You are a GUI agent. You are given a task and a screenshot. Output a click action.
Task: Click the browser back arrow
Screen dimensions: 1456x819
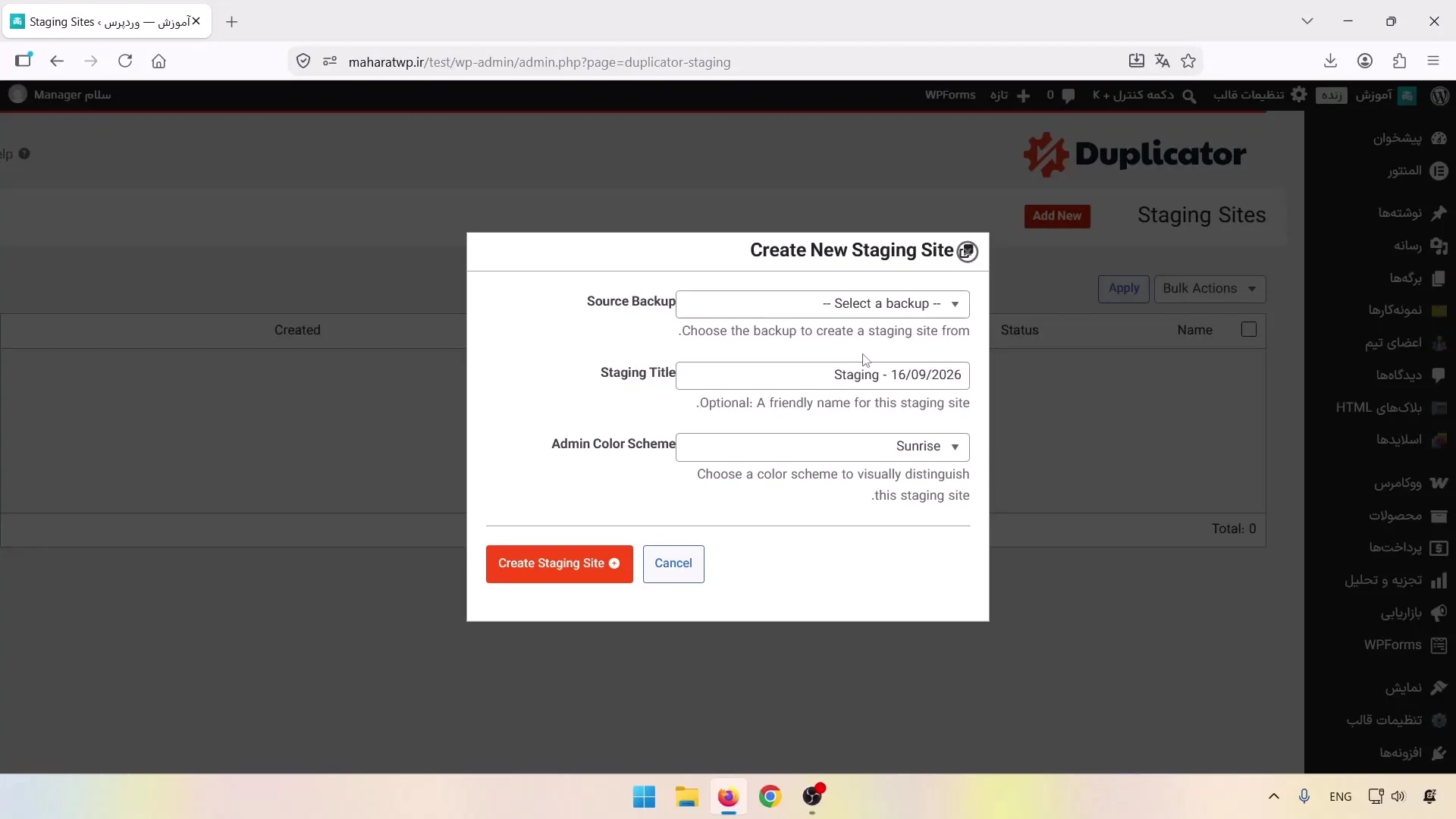click(x=57, y=61)
